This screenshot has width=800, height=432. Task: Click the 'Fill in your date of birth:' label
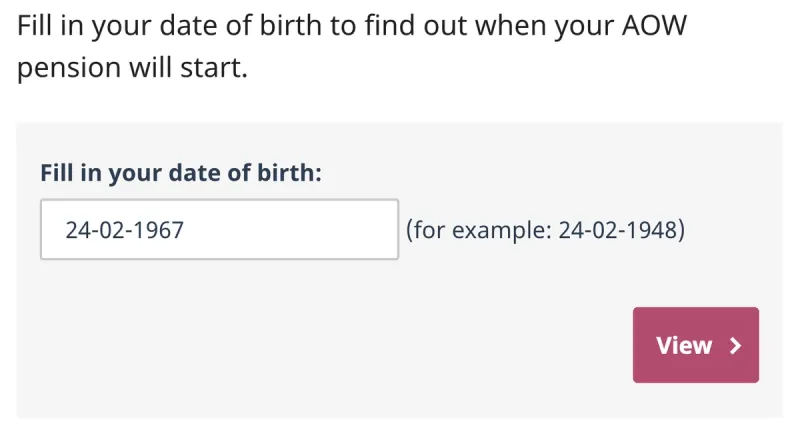pyautogui.click(x=181, y=172)
